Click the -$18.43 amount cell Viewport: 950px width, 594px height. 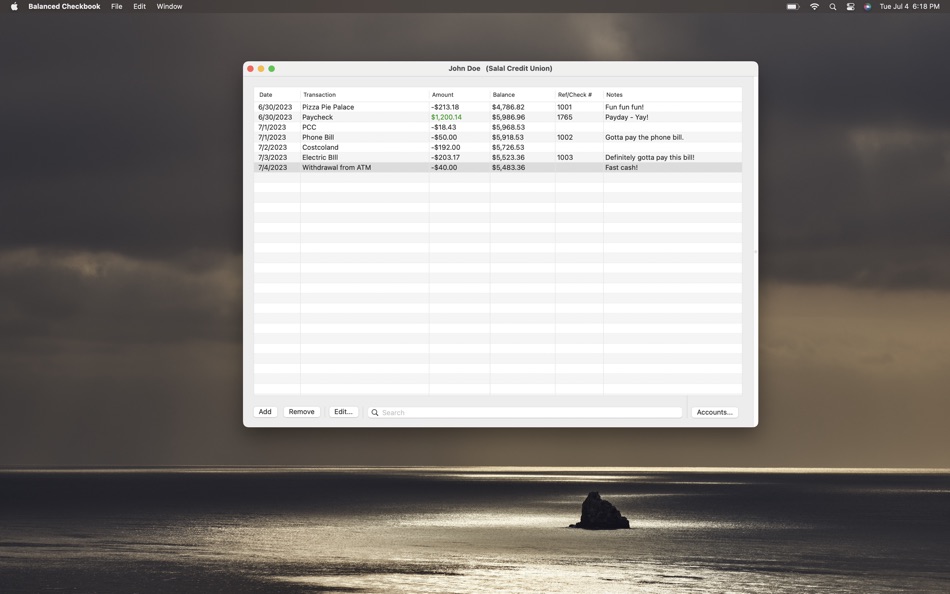coord(443,127)
